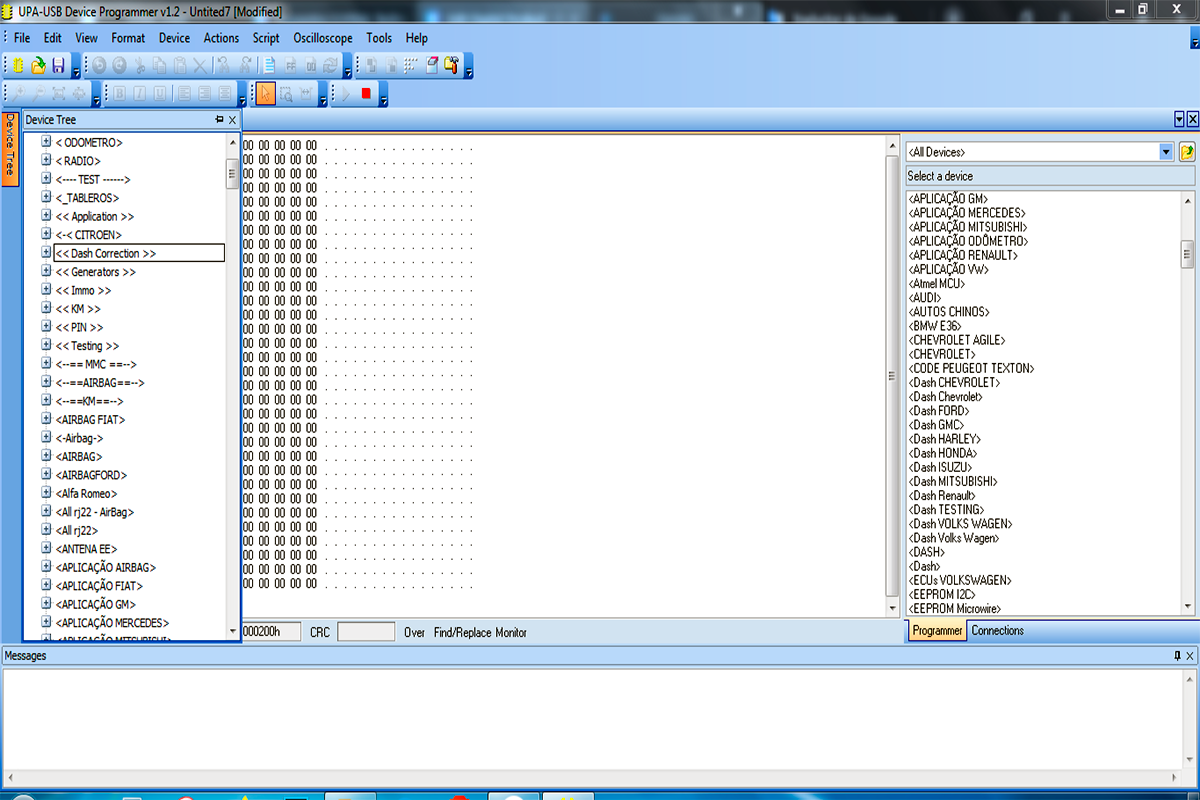The width and height of the screenshot is (1200, 800).
Task: Pin the Messages panel
Action: [x=1177, y=656]
